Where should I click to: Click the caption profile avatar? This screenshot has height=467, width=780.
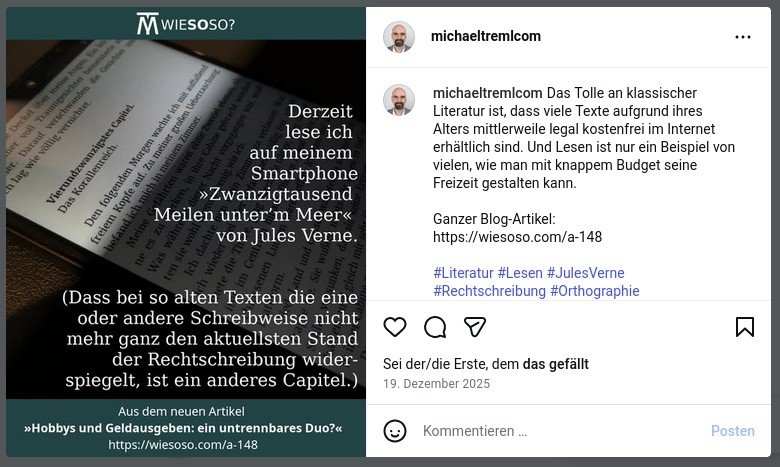pyautogui.click(x=399, y=100)
